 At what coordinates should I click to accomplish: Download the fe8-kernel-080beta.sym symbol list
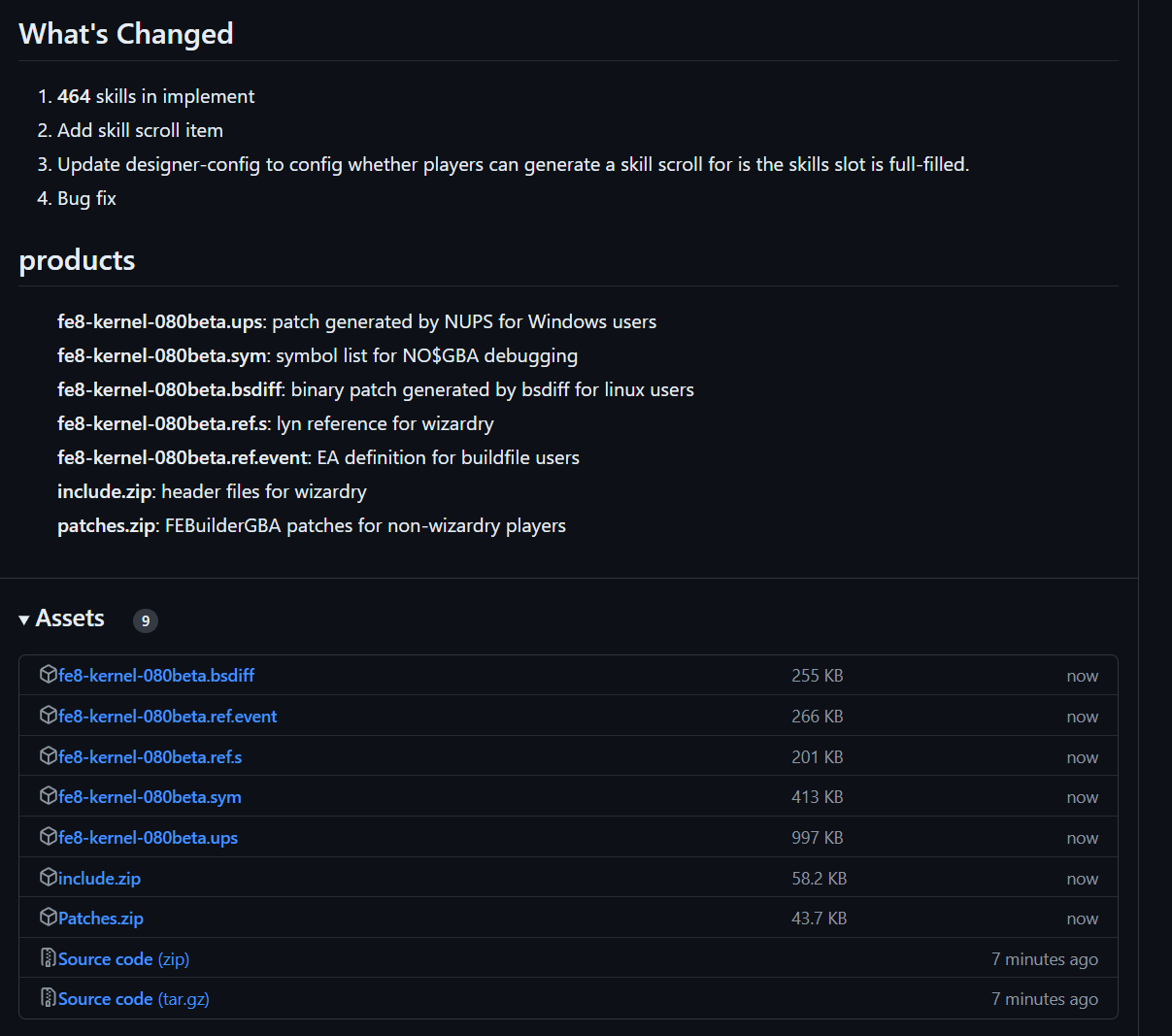click(x=150, y=797)
